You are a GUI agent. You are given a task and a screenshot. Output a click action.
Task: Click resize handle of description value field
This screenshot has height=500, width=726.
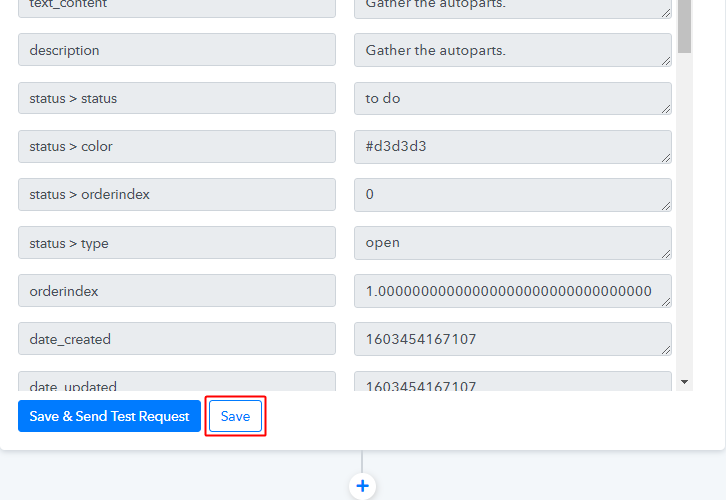point(666,61)
